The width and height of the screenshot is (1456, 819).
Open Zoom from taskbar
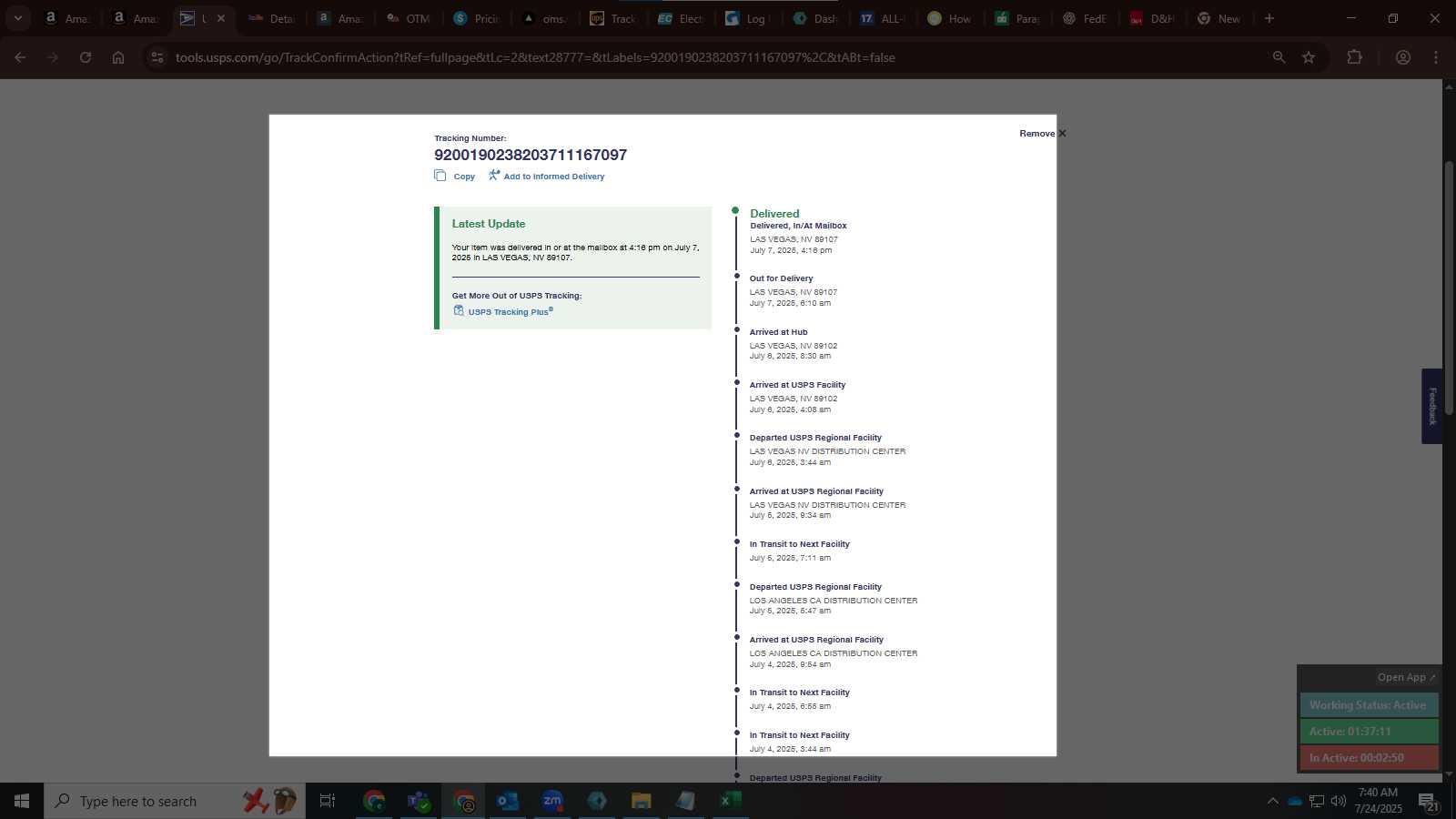(x=552, y=801)
